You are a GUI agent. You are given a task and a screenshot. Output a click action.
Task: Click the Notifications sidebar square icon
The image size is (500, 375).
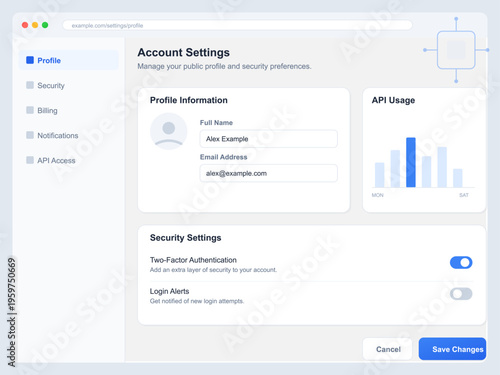30,135
